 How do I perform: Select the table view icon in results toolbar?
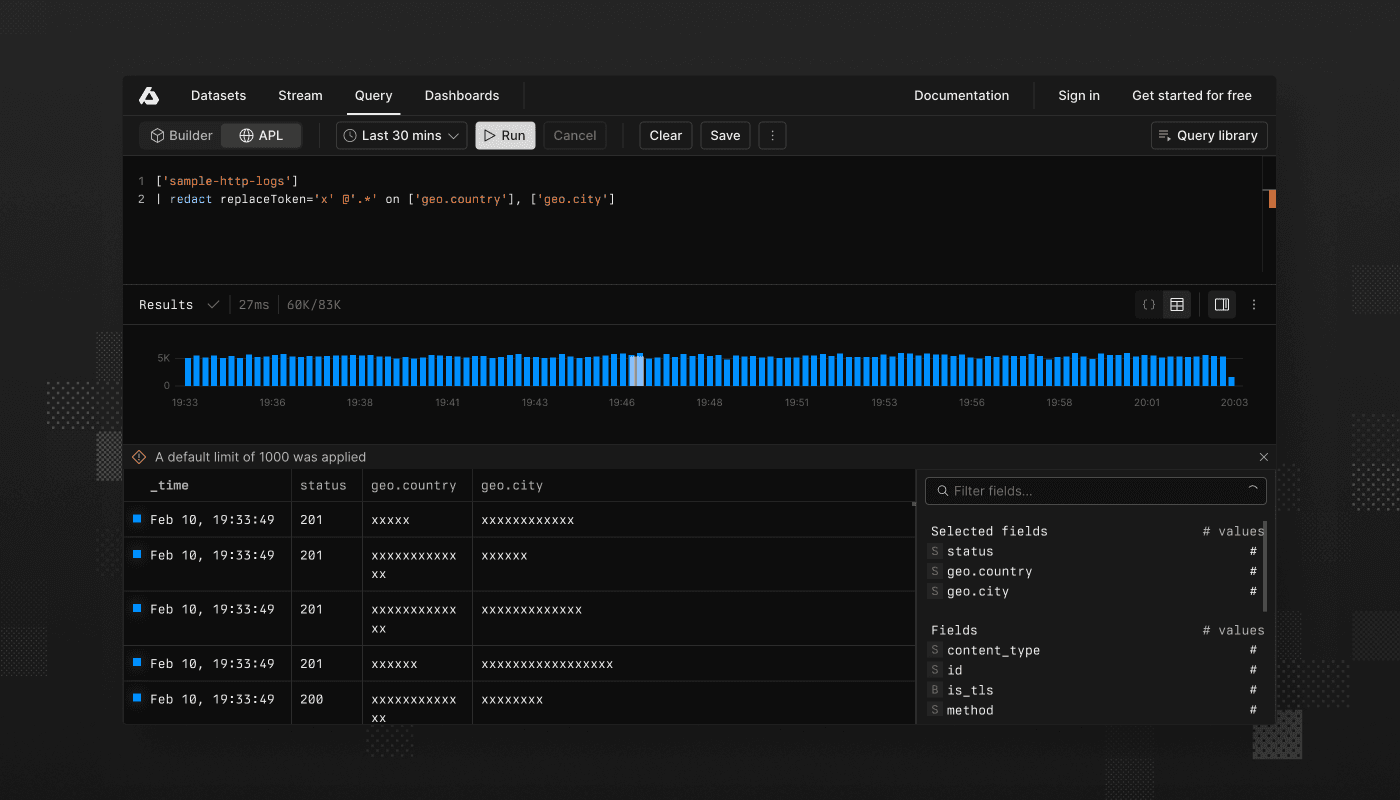[x=1176, y=304]
